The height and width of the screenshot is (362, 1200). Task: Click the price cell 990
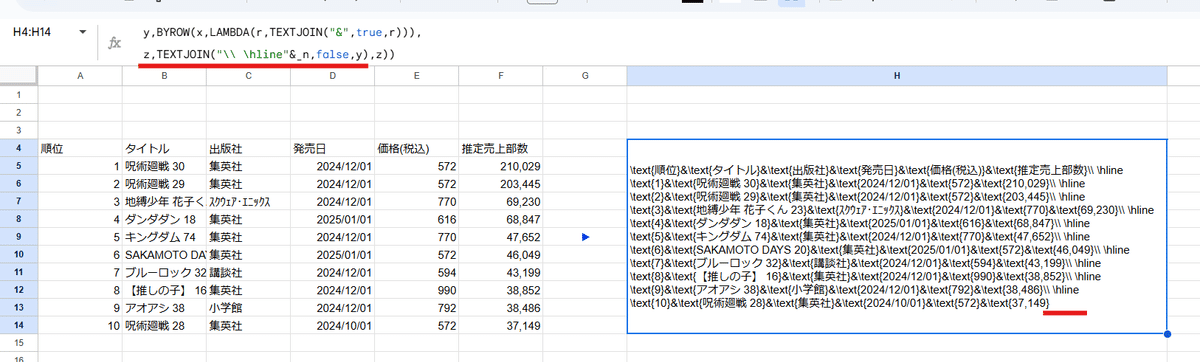[417, 291]
